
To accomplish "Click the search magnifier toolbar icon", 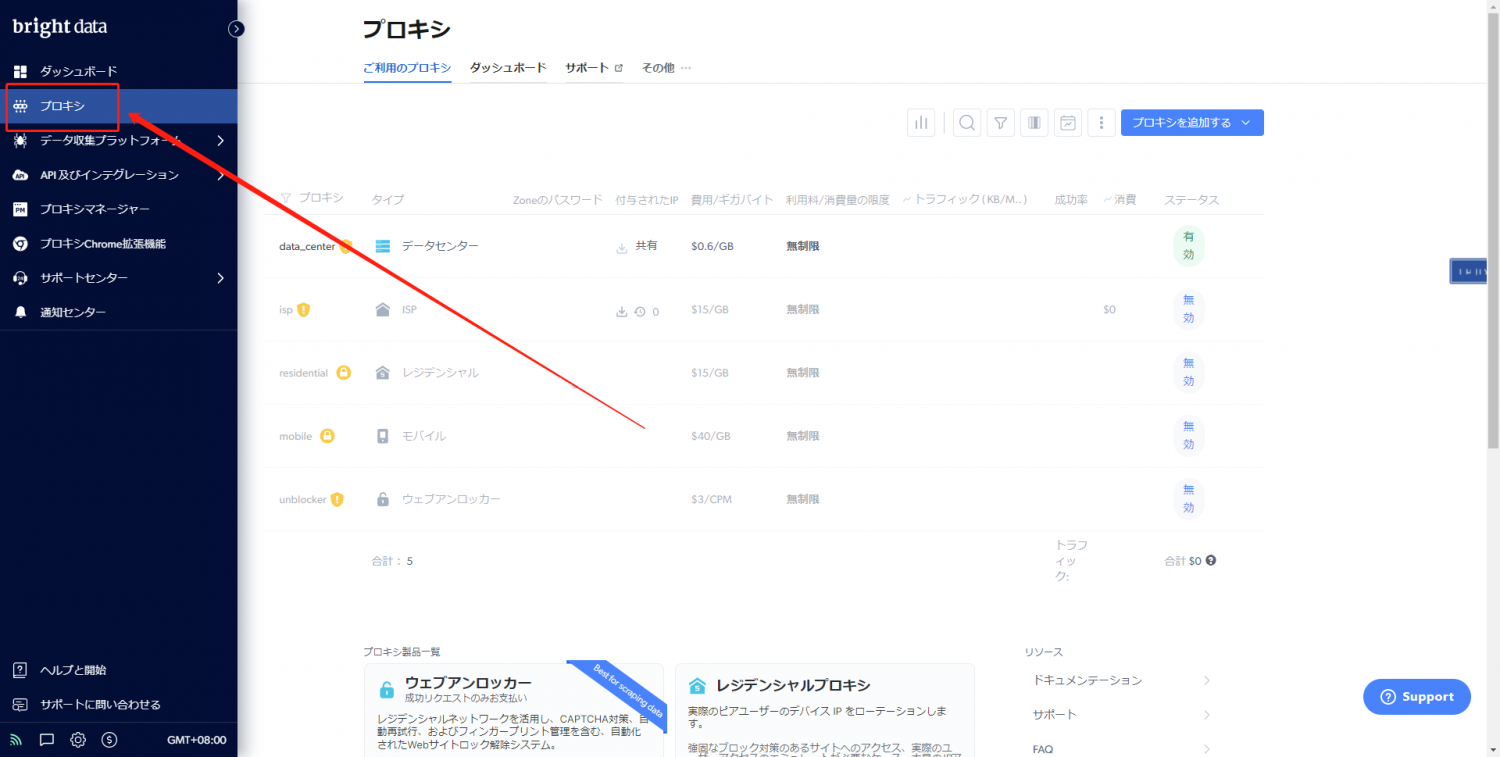I will (x=967, y=123).
